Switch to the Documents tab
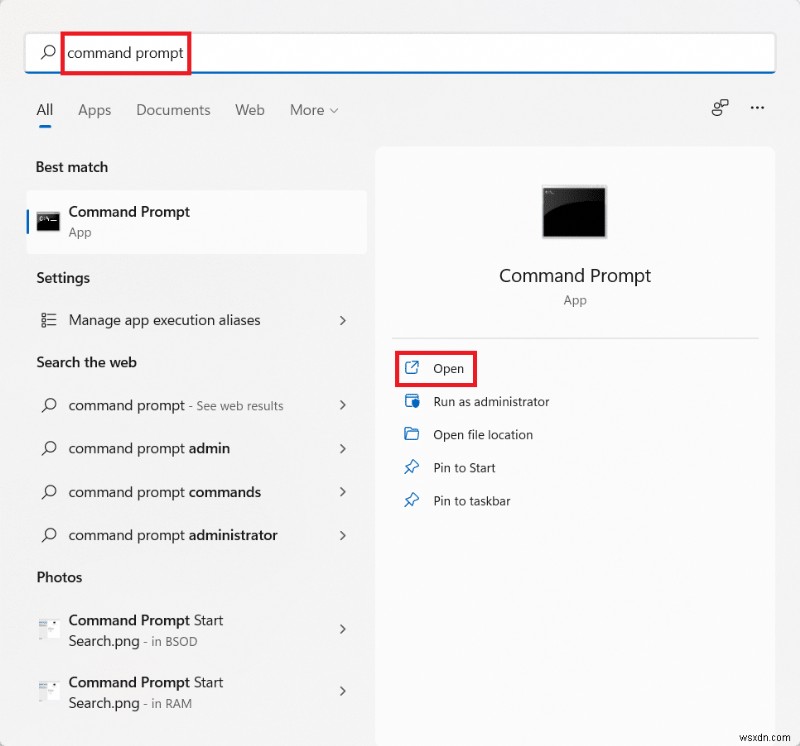The height and width of the screenshot is (746, 800). click(172, 110)
